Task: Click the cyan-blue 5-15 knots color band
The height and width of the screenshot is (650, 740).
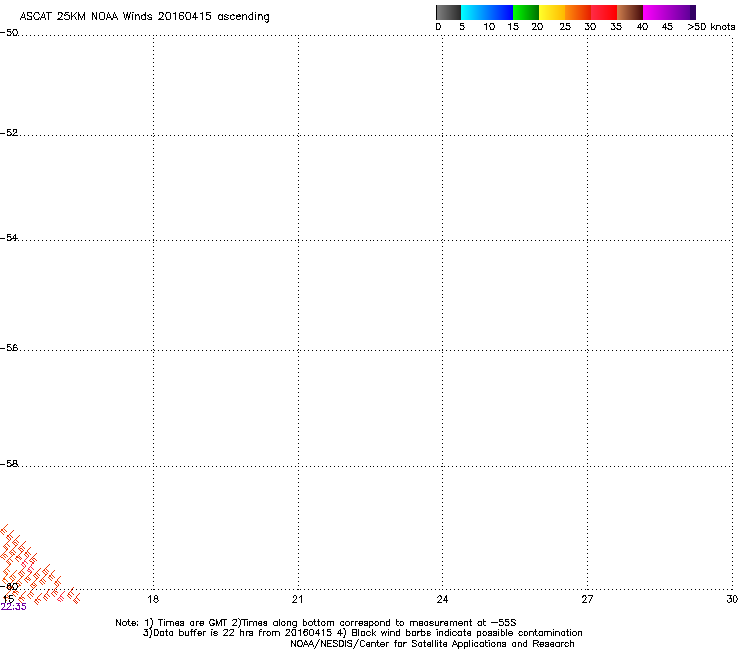Action: pos(487,12)
